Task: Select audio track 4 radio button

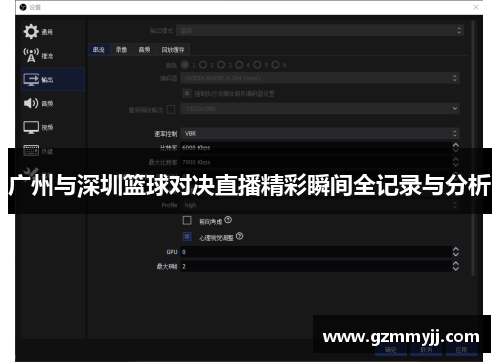Action: (239, 65)
